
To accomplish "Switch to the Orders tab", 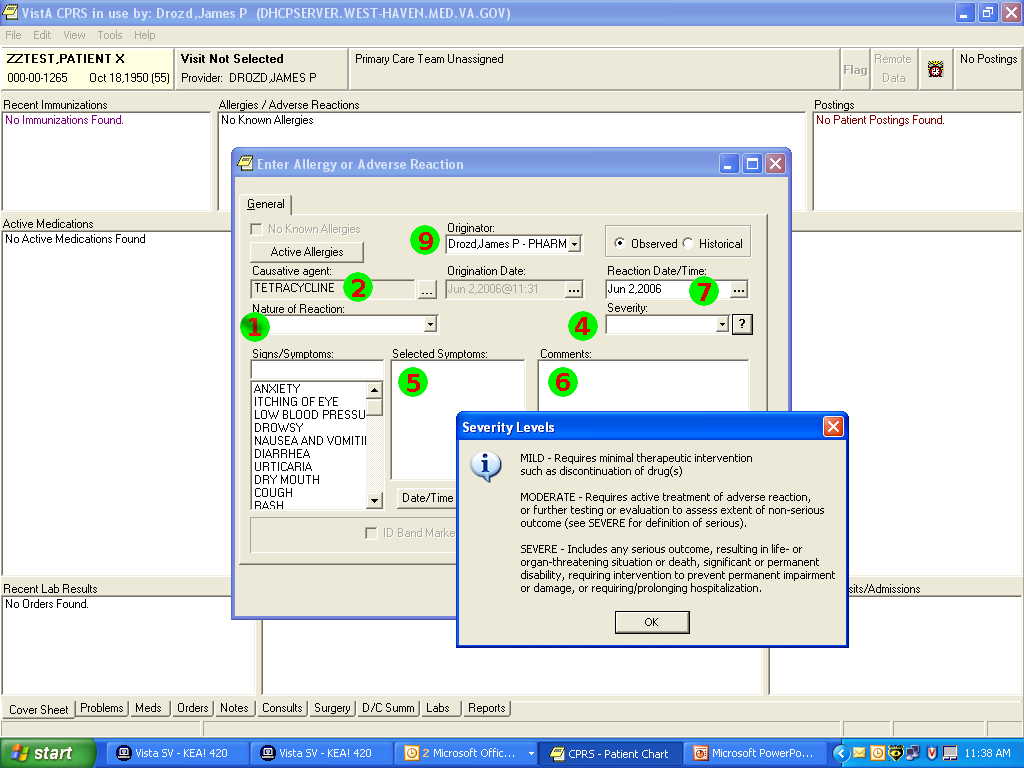I will point(192,708).
